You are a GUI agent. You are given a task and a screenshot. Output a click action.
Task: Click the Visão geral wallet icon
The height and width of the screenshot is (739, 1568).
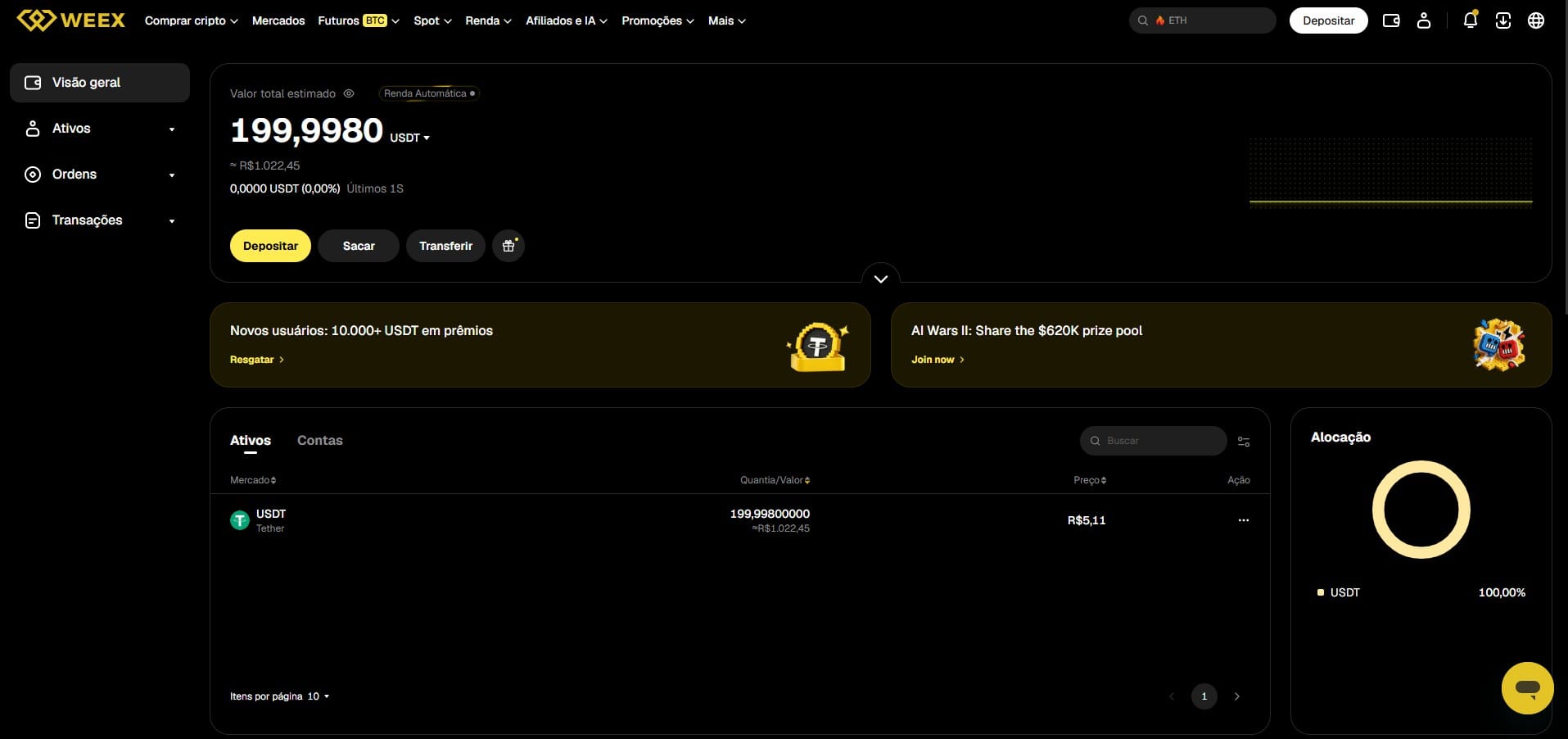[33, 83]
